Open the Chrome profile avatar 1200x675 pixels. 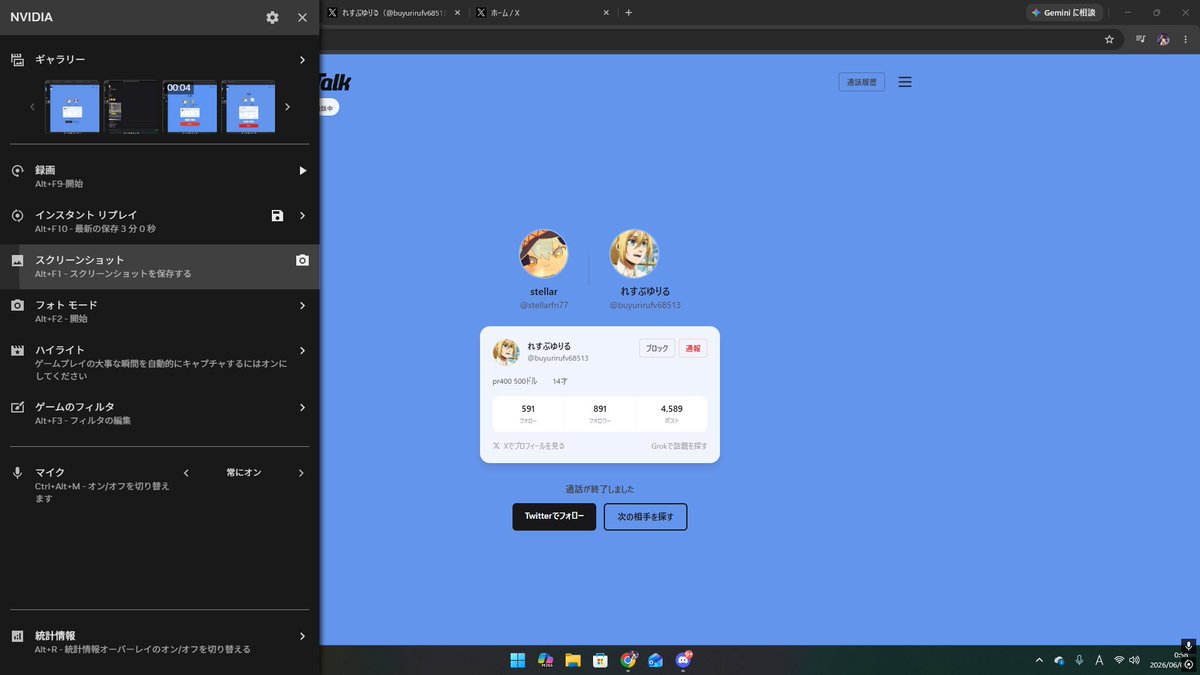tap(1164, 39)
